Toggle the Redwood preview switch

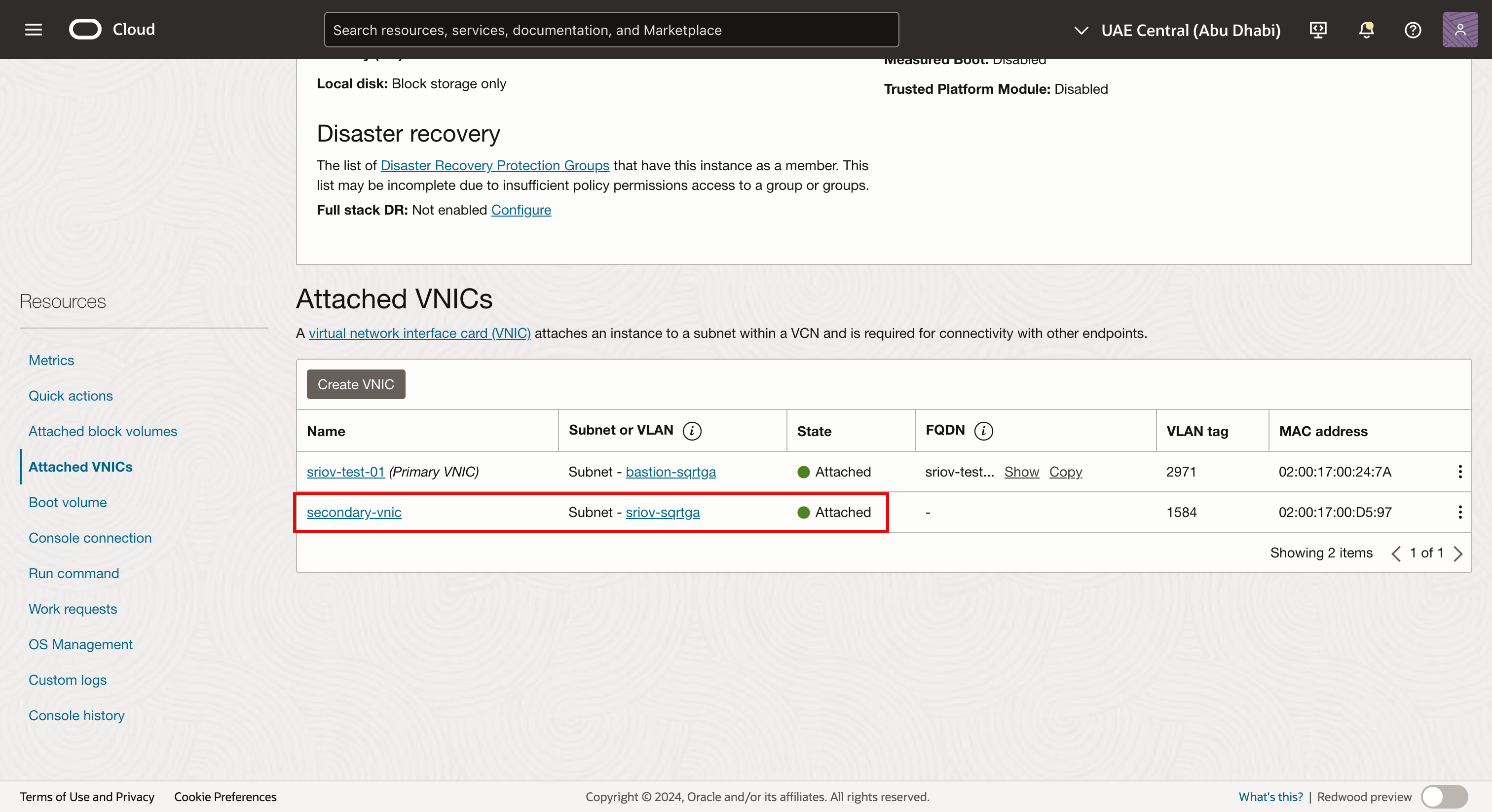pos(1444,797)
